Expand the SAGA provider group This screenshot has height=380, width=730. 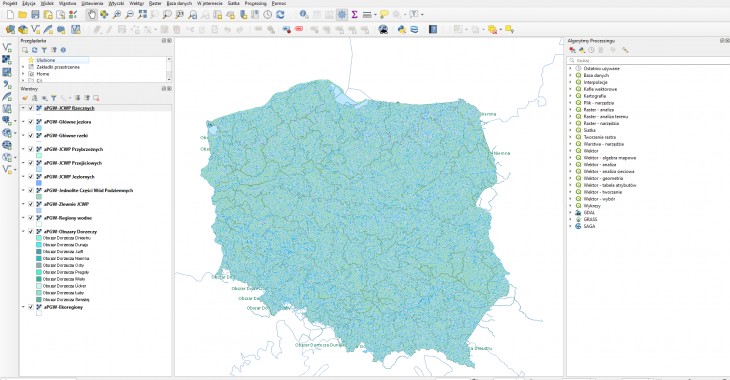point(570,226)
